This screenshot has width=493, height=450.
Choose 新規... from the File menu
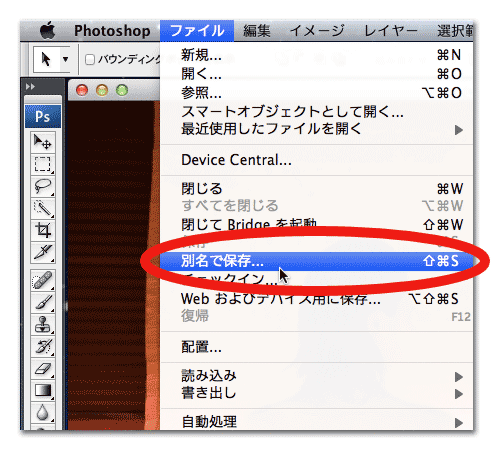[x=316, y=55]
